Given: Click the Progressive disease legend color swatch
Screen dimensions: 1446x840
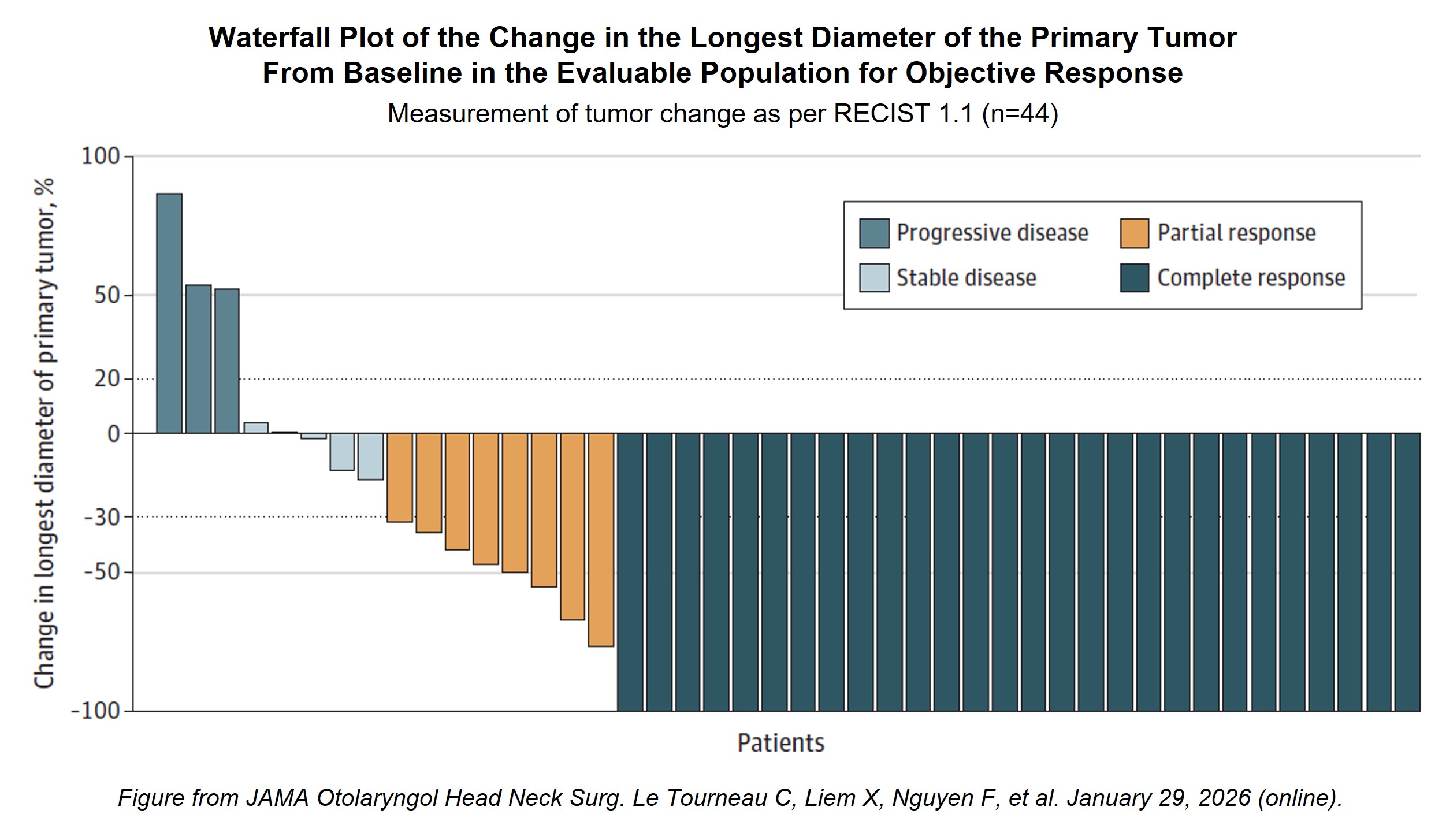Looking at the screenshot, I should click(873, 233).
